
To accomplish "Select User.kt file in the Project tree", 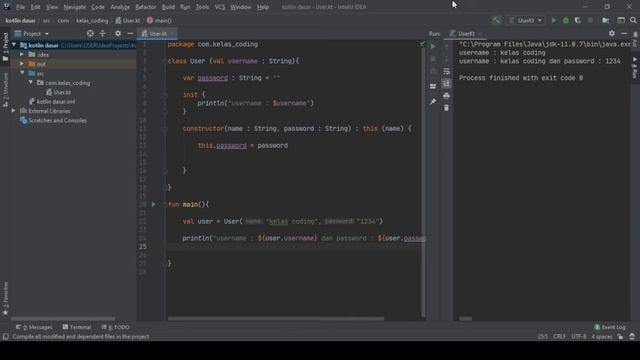I will click(x=58, y=92).
